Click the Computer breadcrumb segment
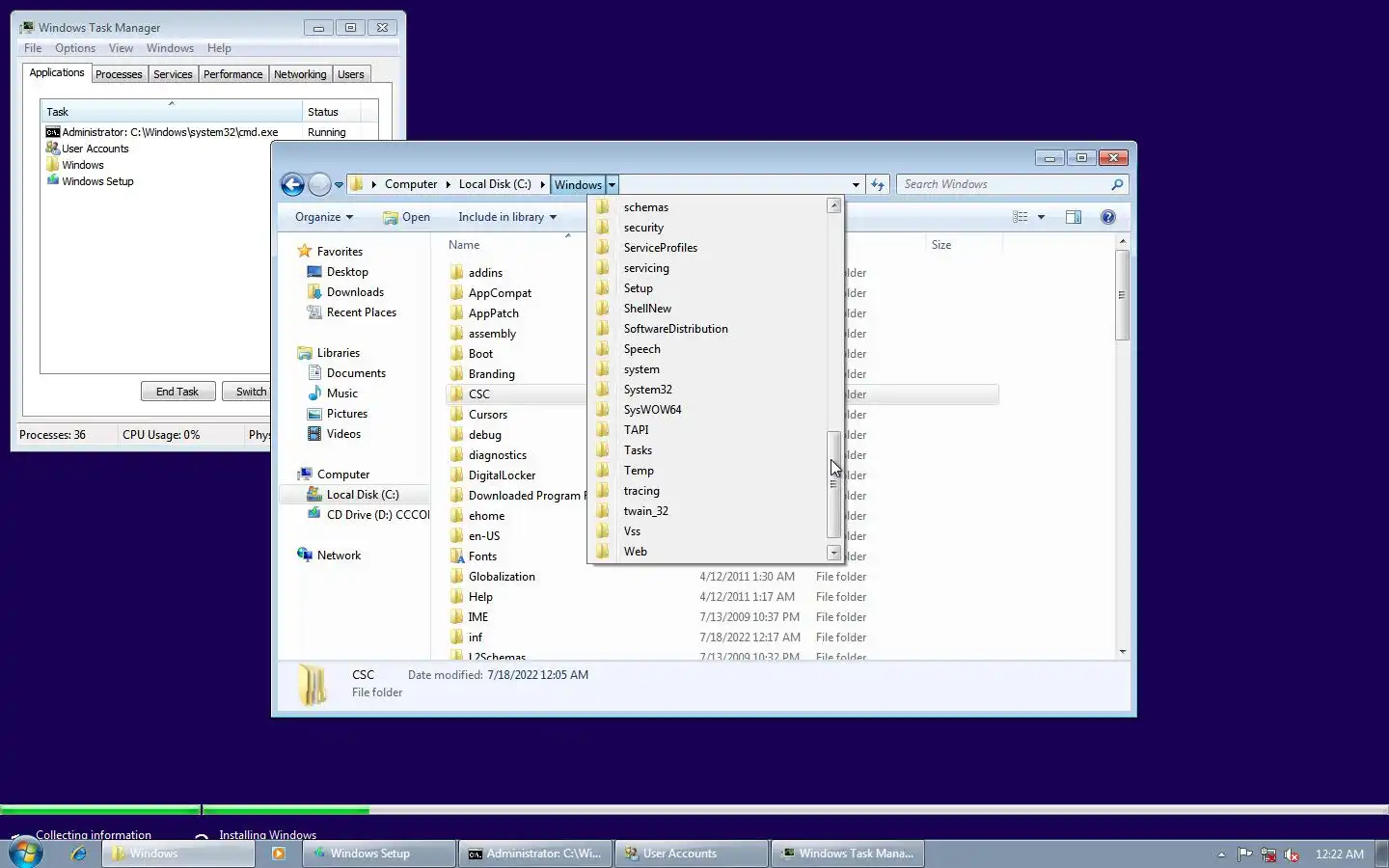Viewport: 1389px width, 868px height. [411, 184]
